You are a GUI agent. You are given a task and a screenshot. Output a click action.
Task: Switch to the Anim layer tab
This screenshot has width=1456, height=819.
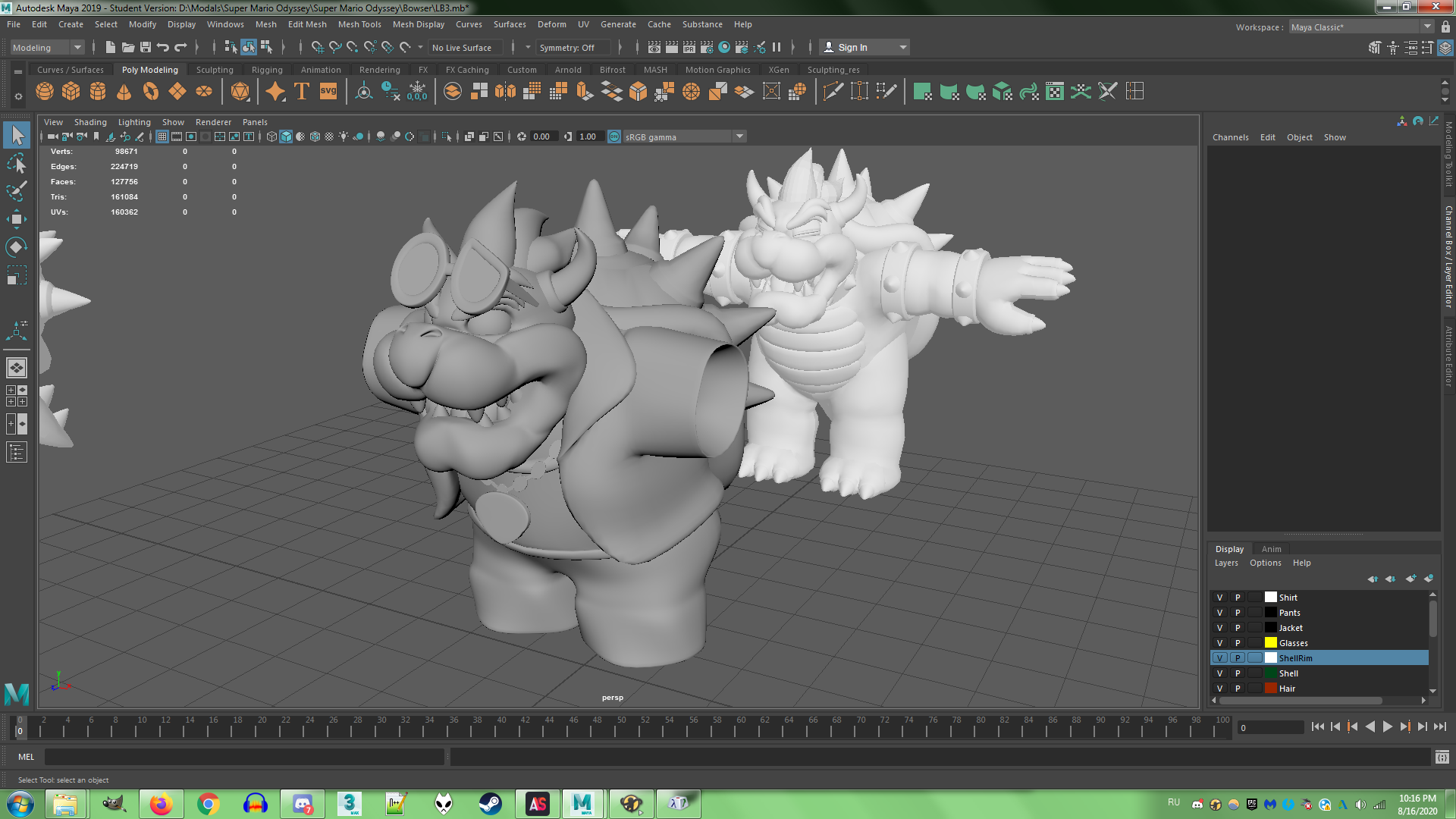[x=1271, y=549]
